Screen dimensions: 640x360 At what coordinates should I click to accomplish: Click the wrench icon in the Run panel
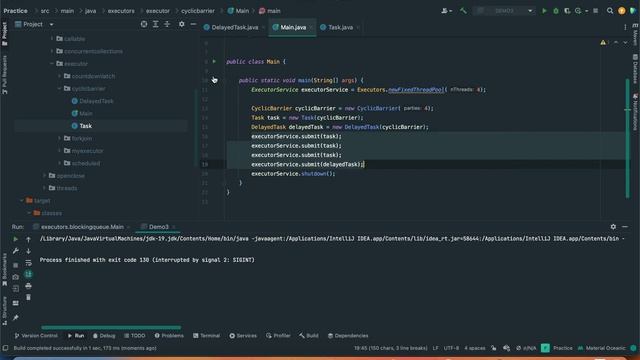[x=16, y=251]
